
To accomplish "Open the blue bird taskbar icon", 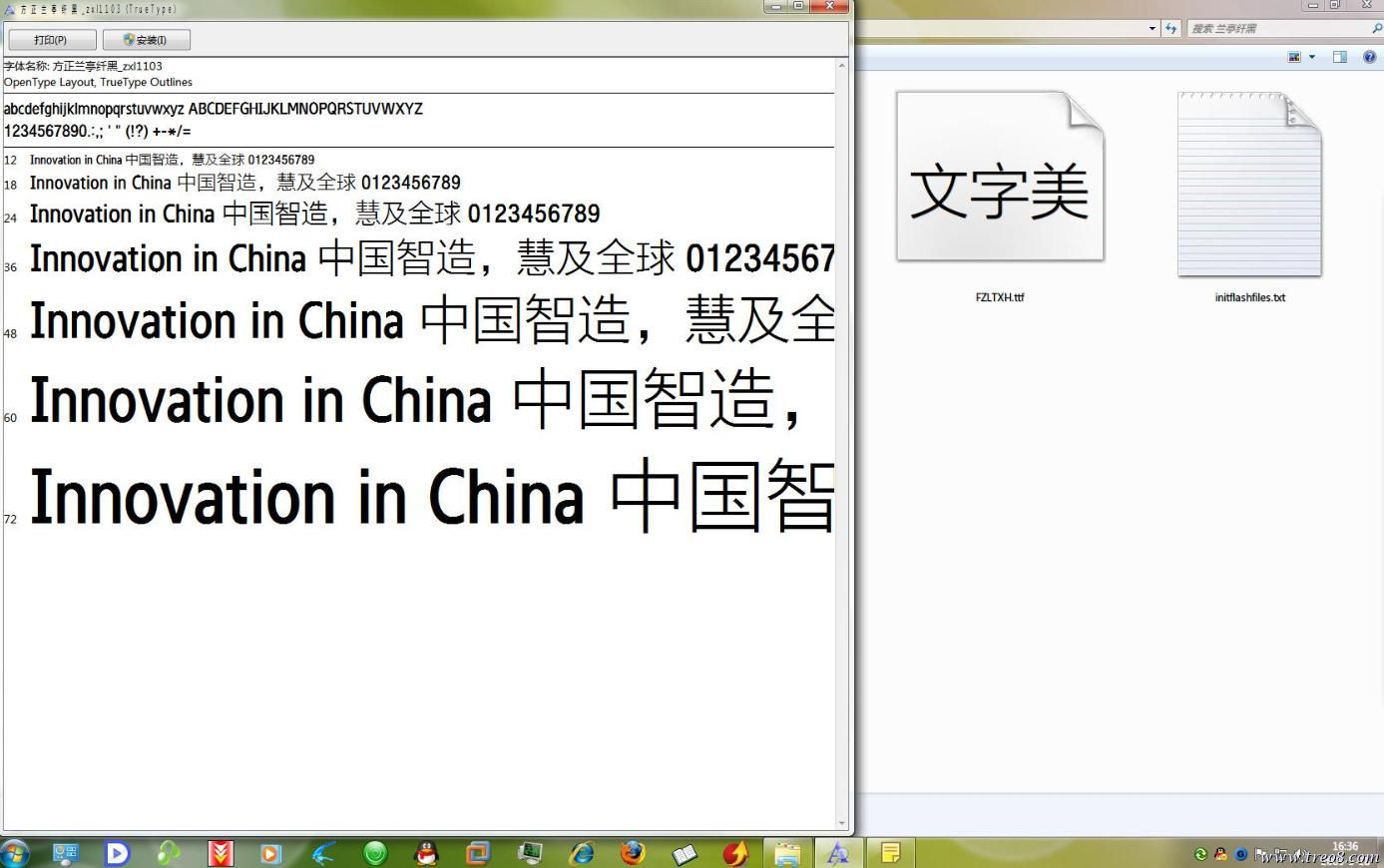I will tap(323, 853).
